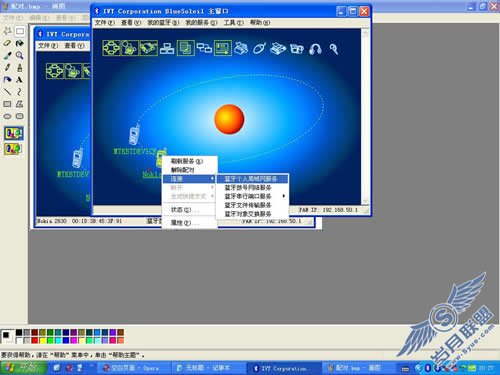Choose the Pencil tool
The width and height of the screenshot is (500, 375).
pos(7,67)
